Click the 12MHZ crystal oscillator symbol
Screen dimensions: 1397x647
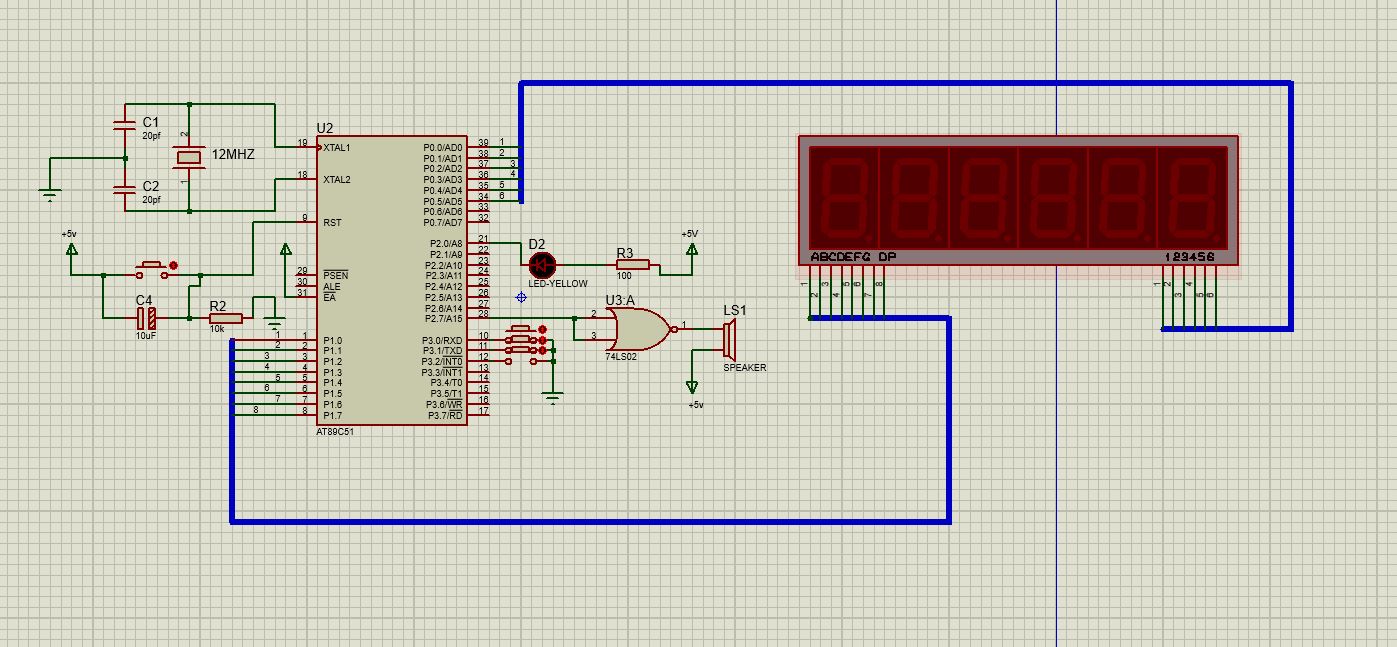pos(188,157)
